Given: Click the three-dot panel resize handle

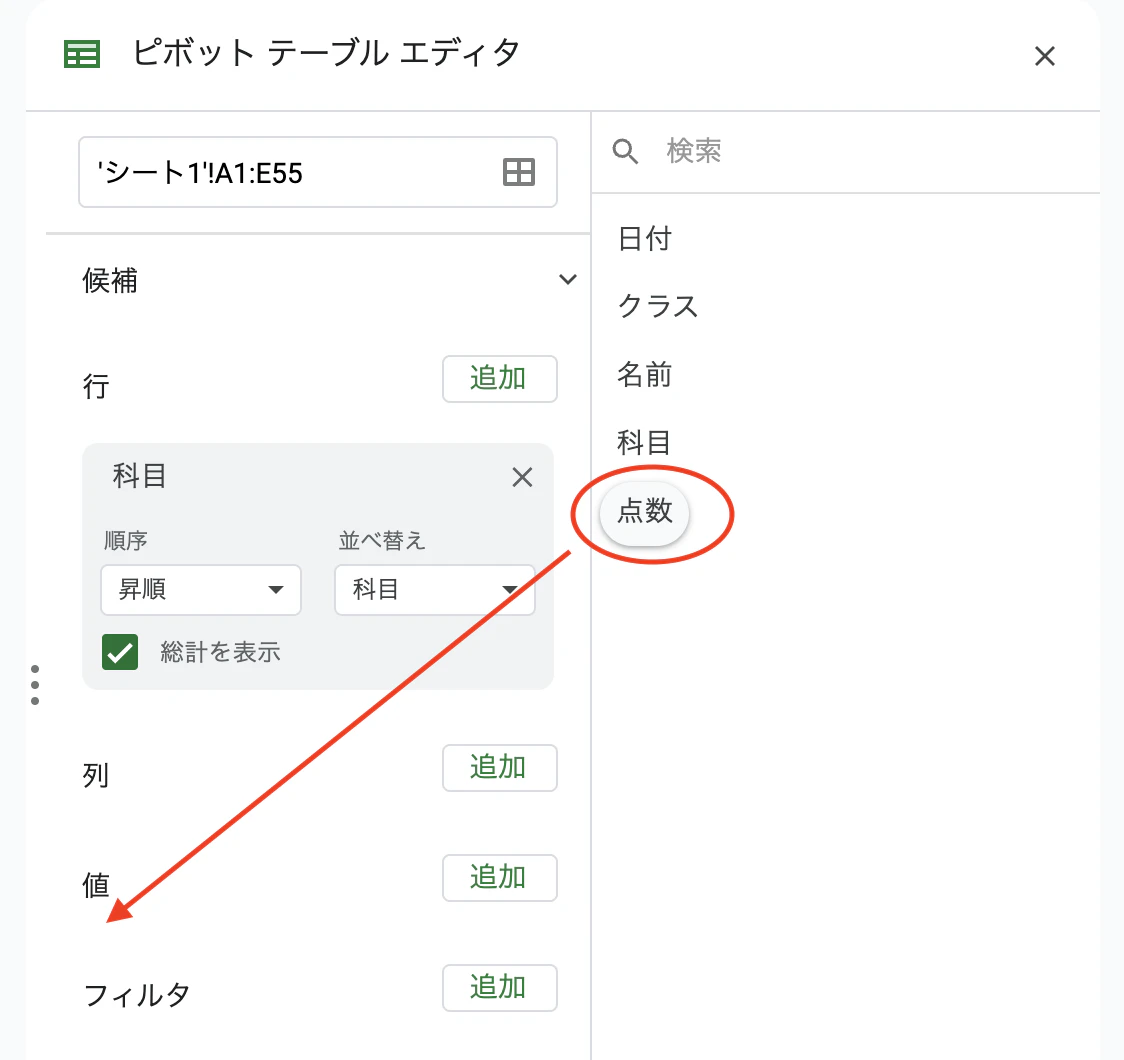Looking at the screenshot, I should [36, 685].
